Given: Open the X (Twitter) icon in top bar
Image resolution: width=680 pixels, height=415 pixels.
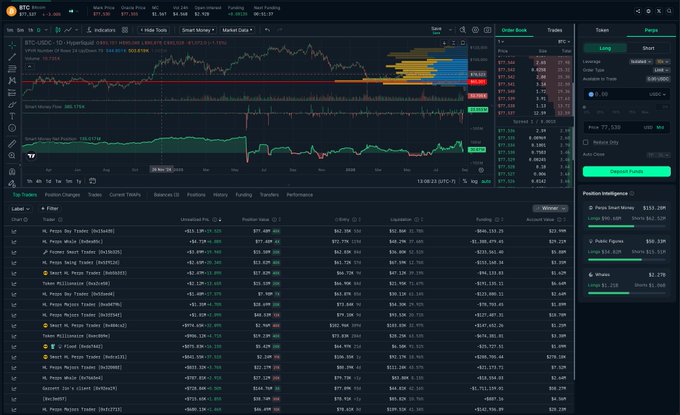Looking at the screenshot, I should (x=659, y=11).
